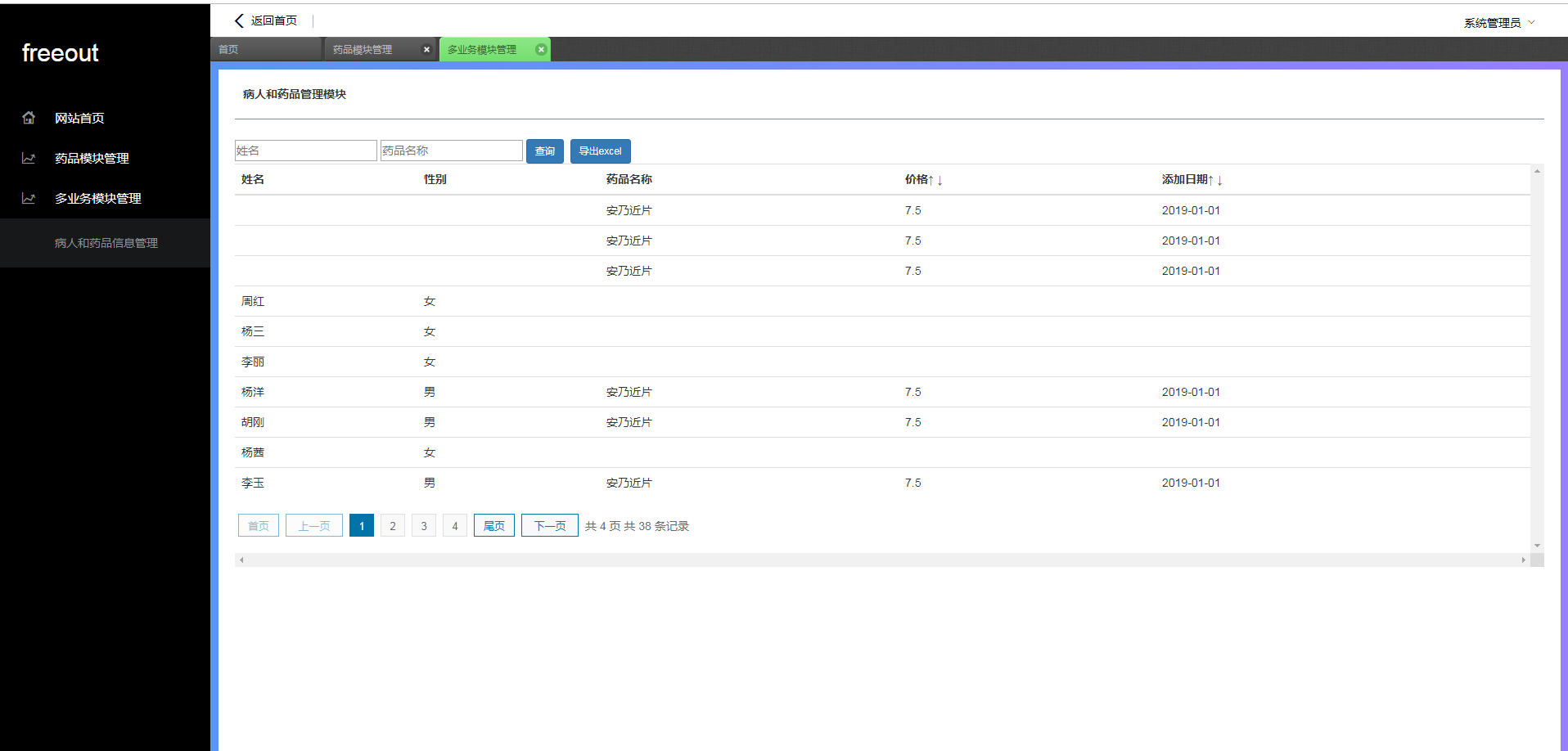Select the 杨洋 name cell
Image resolution: width=1568 pixels, height=751 pixels.
[253, 392]
